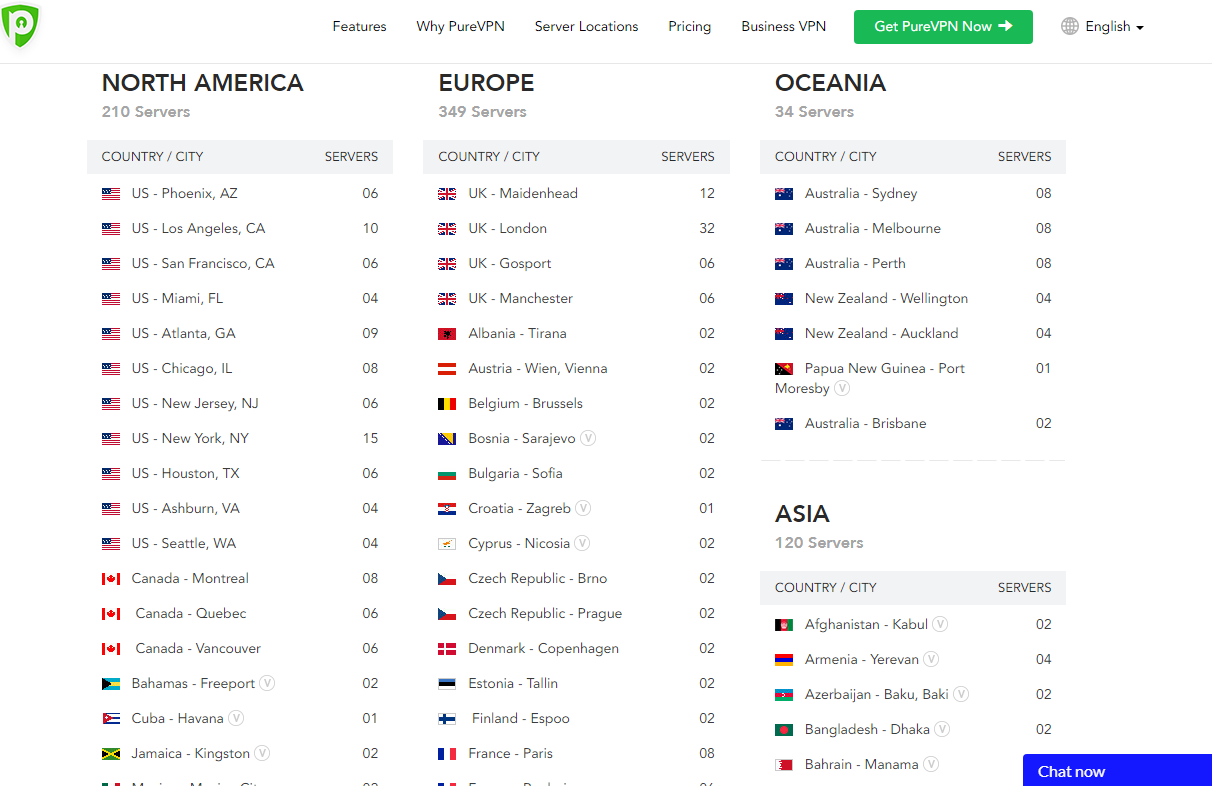The image size is (1212, 786).
Task: Click the Azerbaijan flag icon
Action: pyautogui.click(x=784, y=695)
